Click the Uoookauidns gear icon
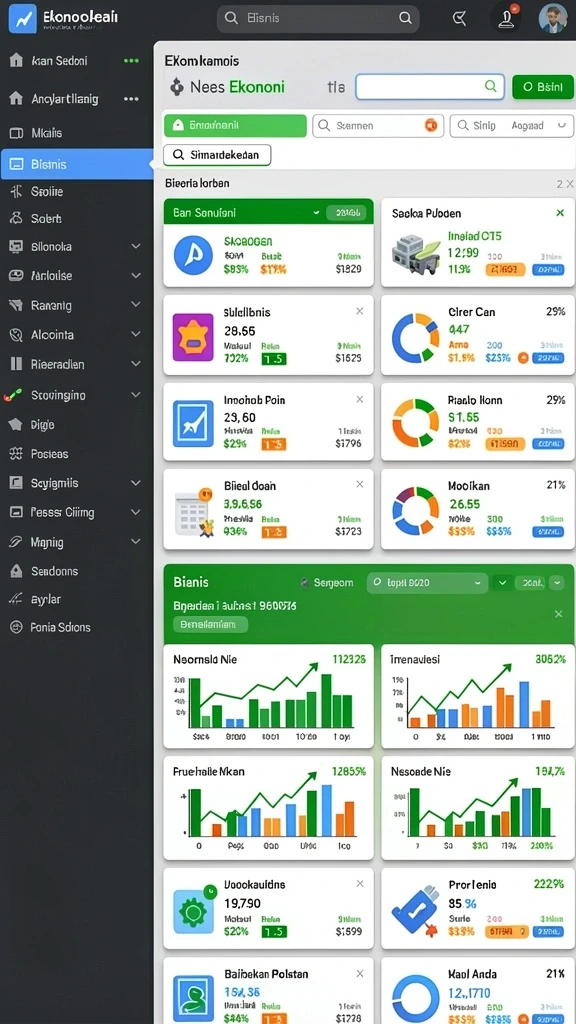 193,910
